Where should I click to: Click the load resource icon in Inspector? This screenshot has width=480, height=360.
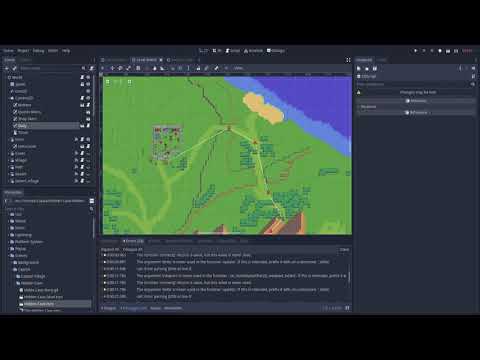click(x=367, y=68)
